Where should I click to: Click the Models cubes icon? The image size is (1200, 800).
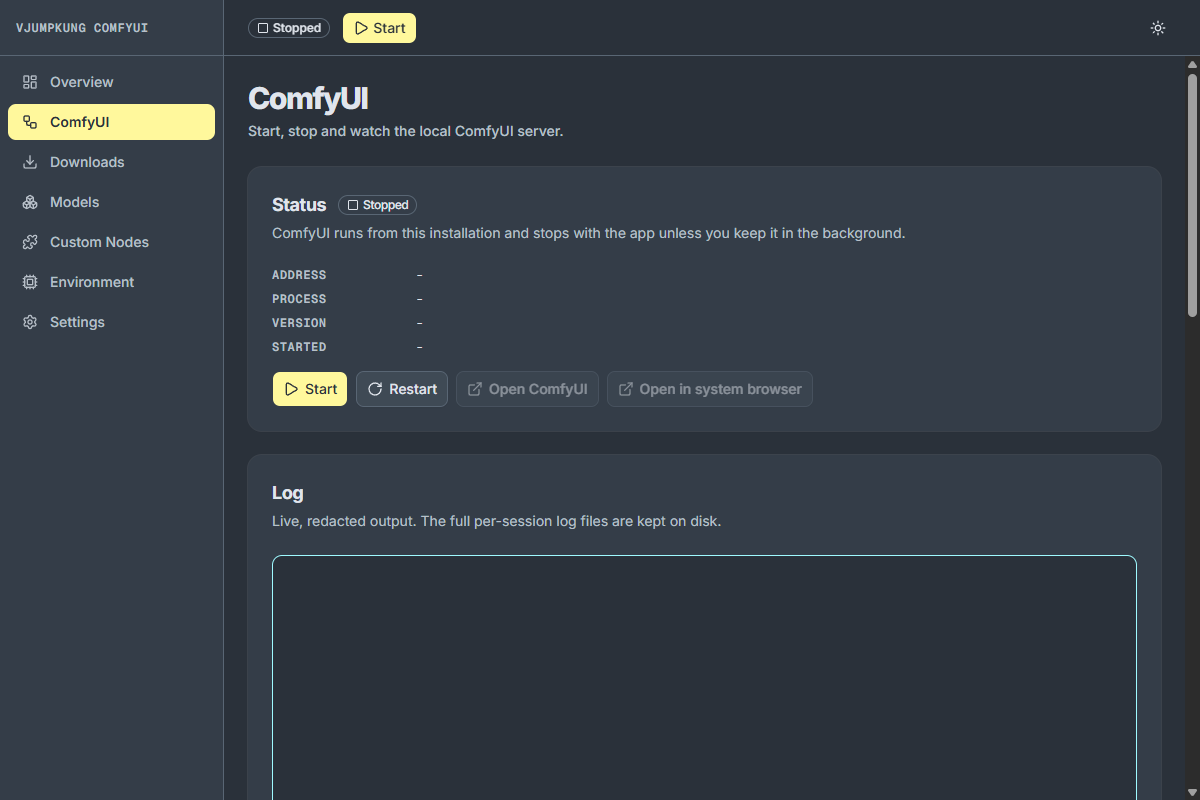coord(30,202)
